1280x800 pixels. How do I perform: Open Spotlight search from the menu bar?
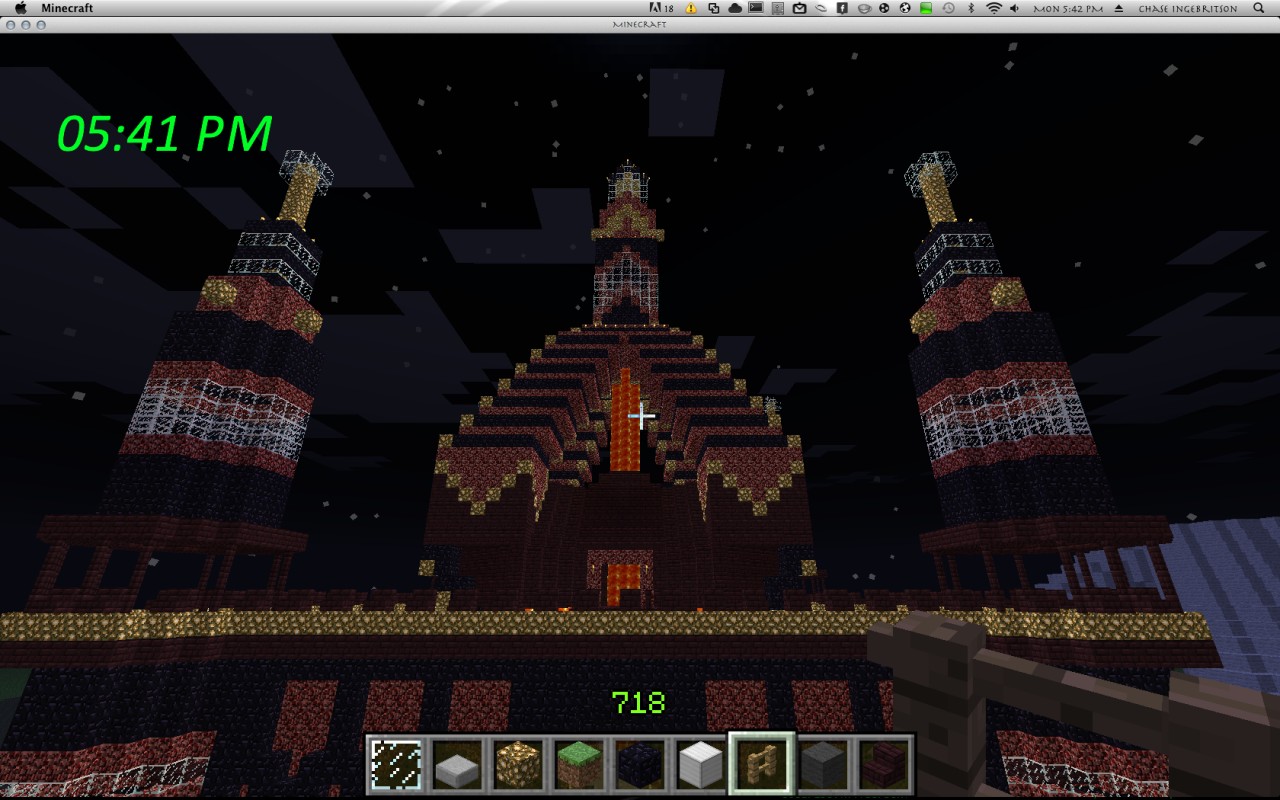[x=1256, y=8]
